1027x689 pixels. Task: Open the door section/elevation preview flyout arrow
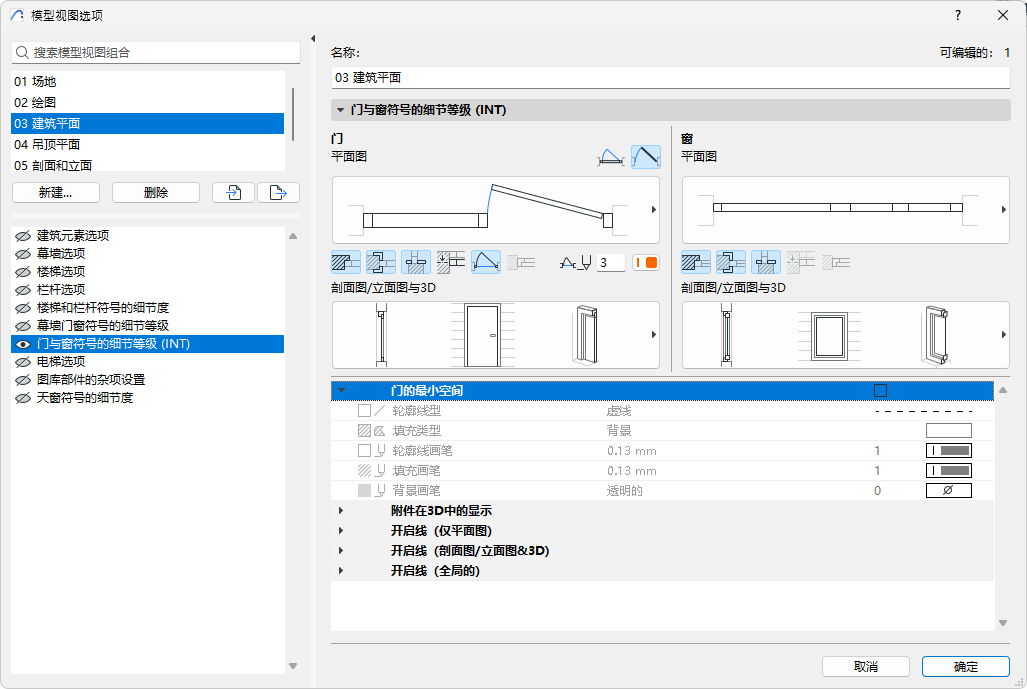coord(653,335)
